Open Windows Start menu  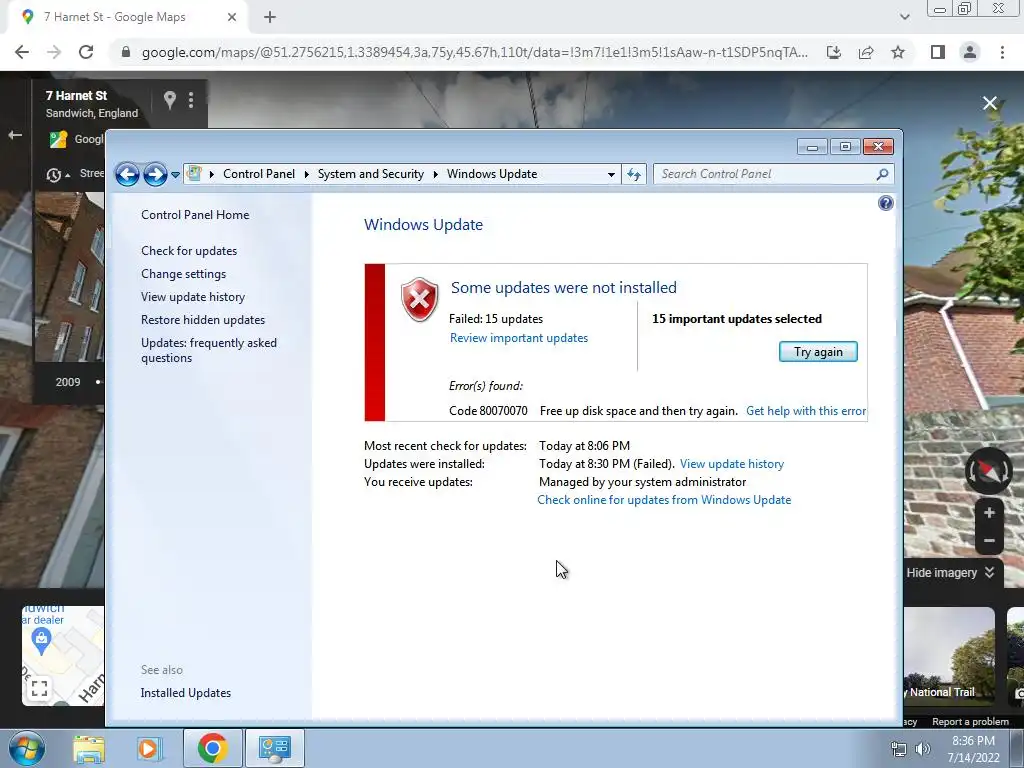coord(26,748)
